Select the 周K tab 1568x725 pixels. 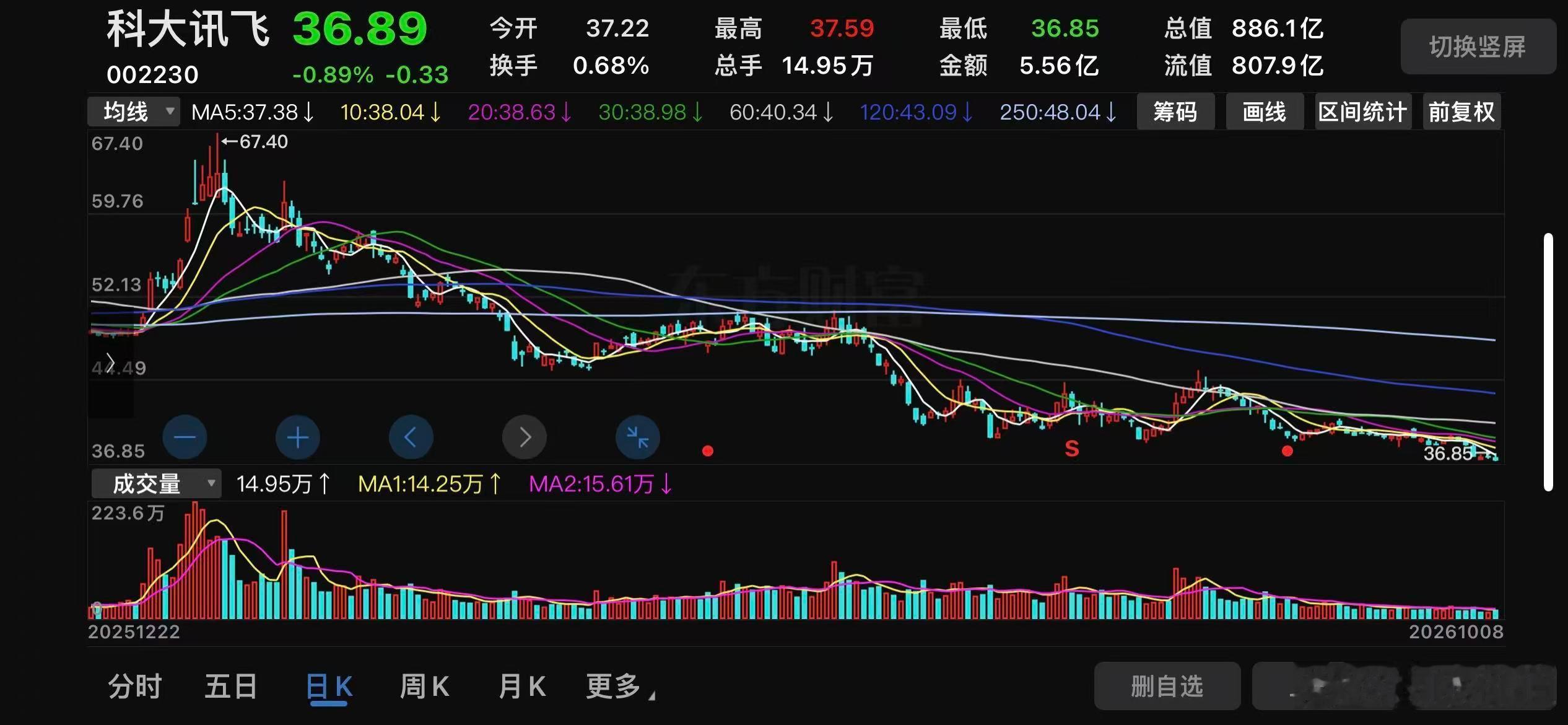[425, 687]
